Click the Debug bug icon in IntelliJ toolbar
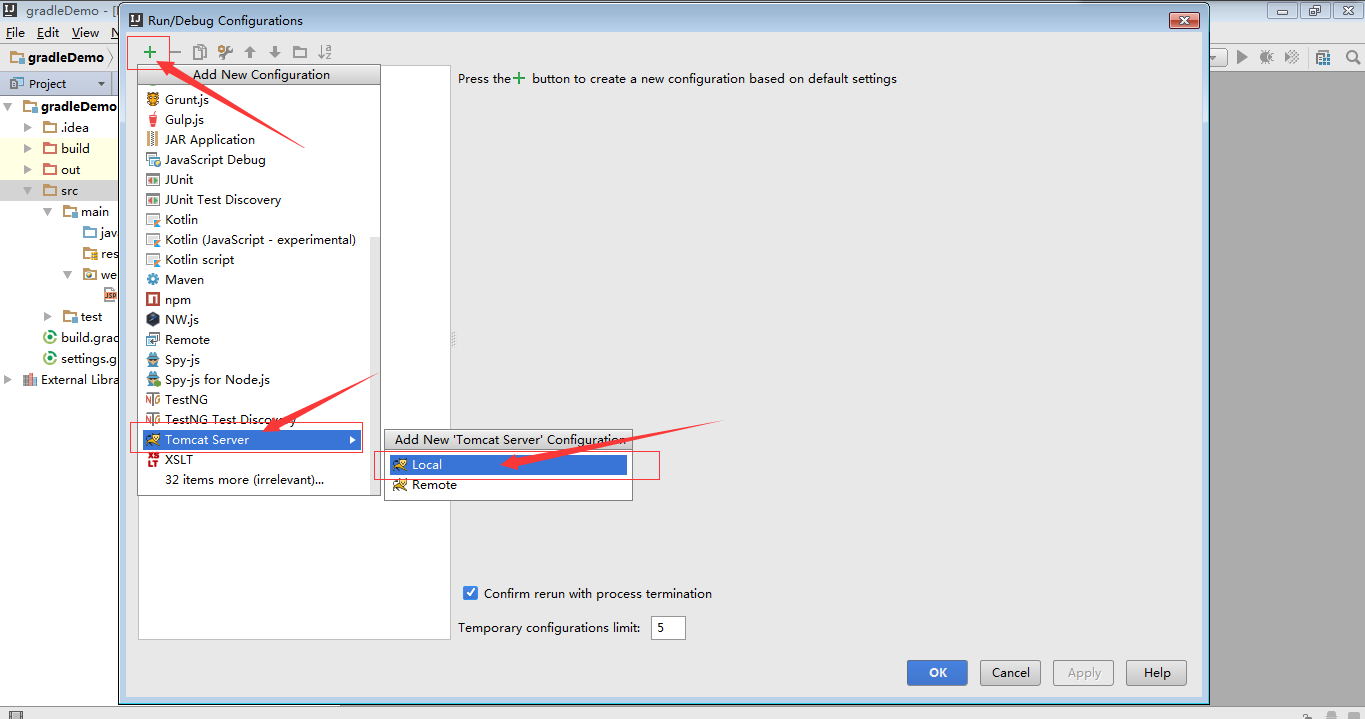Image resolution: width=1365 pixels, height=719 pixels. point(1267,57)
